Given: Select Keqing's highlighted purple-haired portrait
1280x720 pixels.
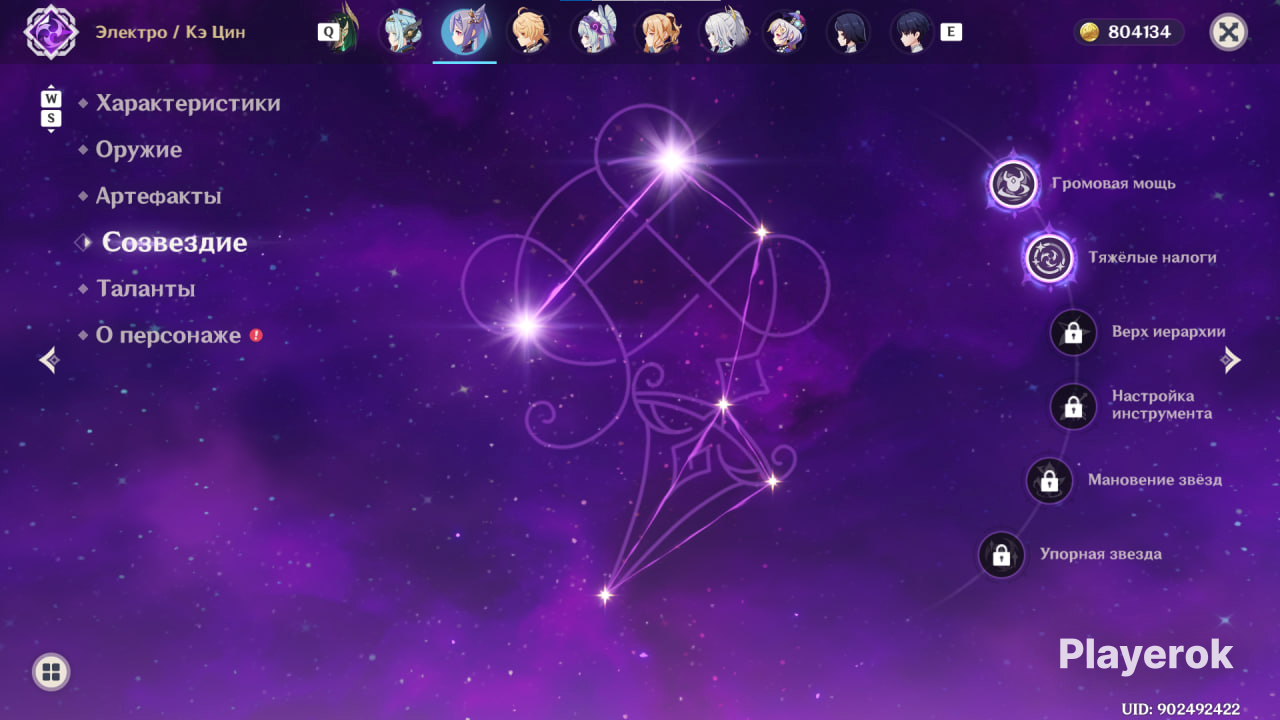Looking at the screenshot, I should coord(465,31).
